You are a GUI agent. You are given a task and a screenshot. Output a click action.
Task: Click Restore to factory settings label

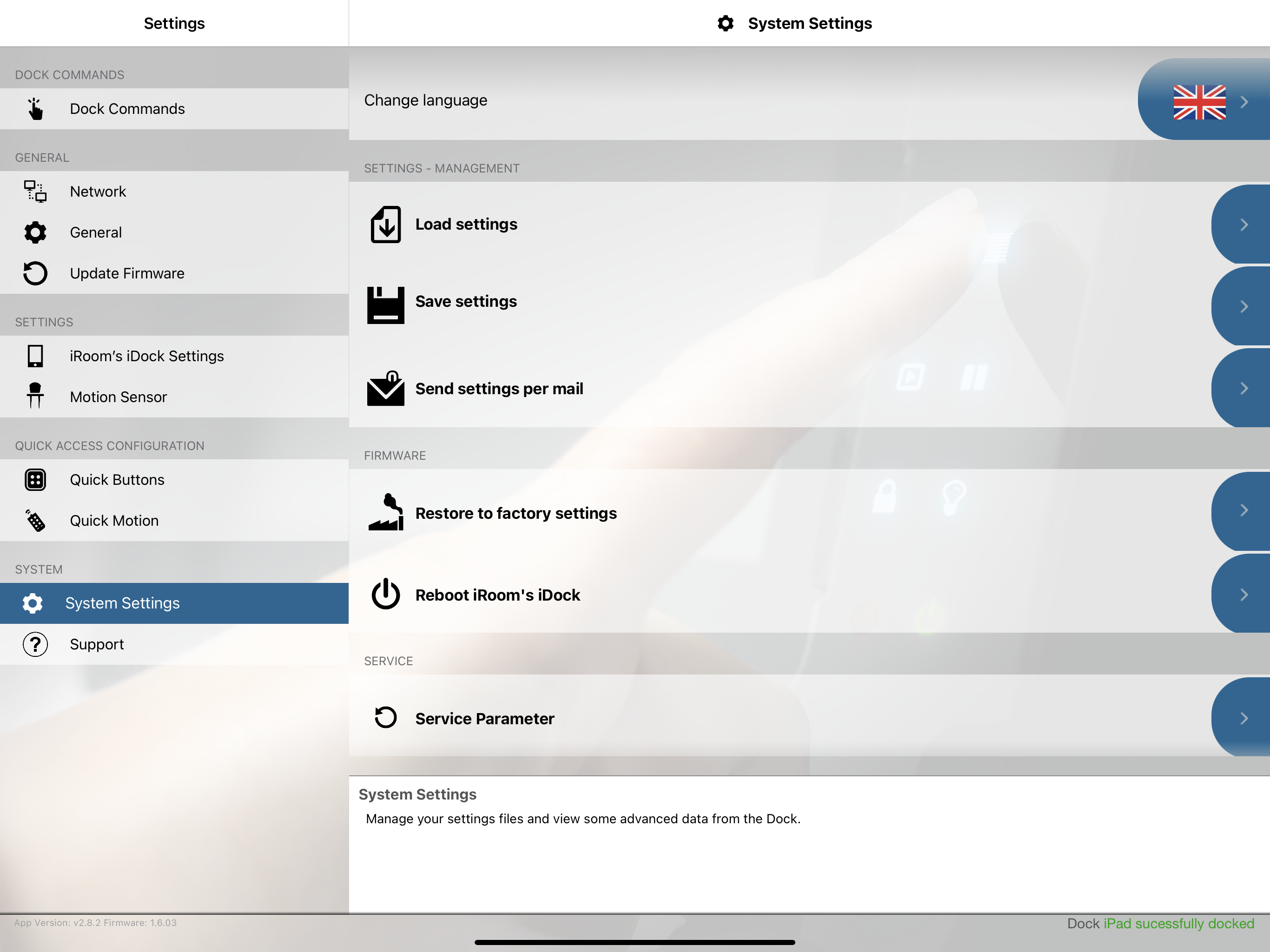click(x=516, y=513)
